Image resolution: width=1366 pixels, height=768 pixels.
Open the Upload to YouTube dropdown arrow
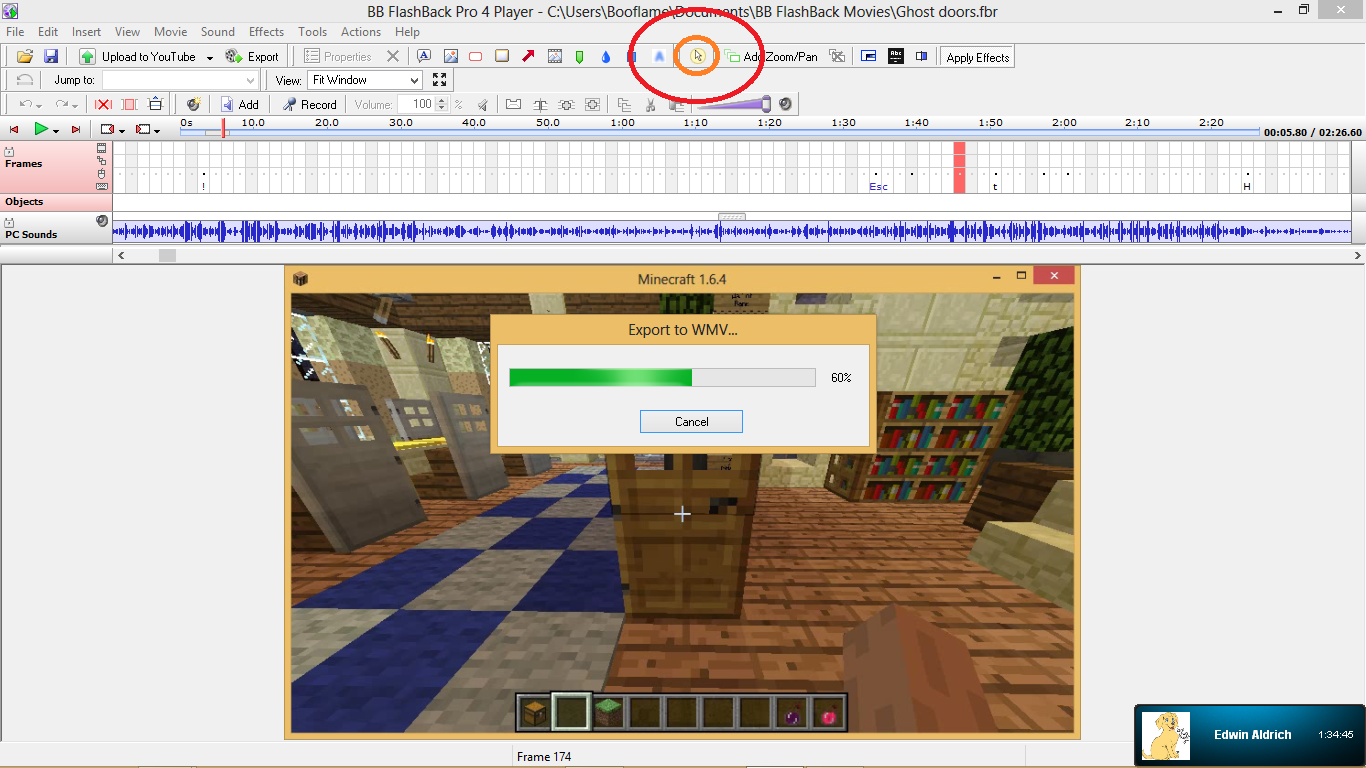tap(210, 58)
